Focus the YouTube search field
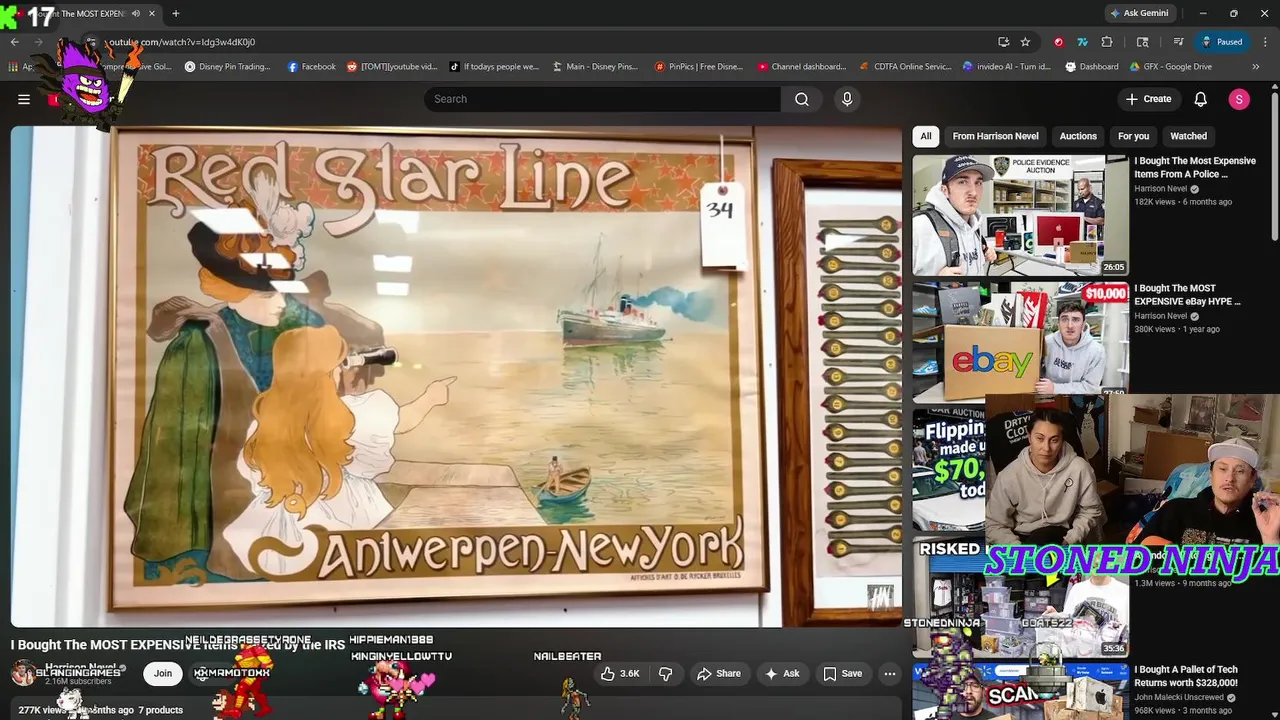The height and width of the screenshot is (720, 1280). pos(602,99)
